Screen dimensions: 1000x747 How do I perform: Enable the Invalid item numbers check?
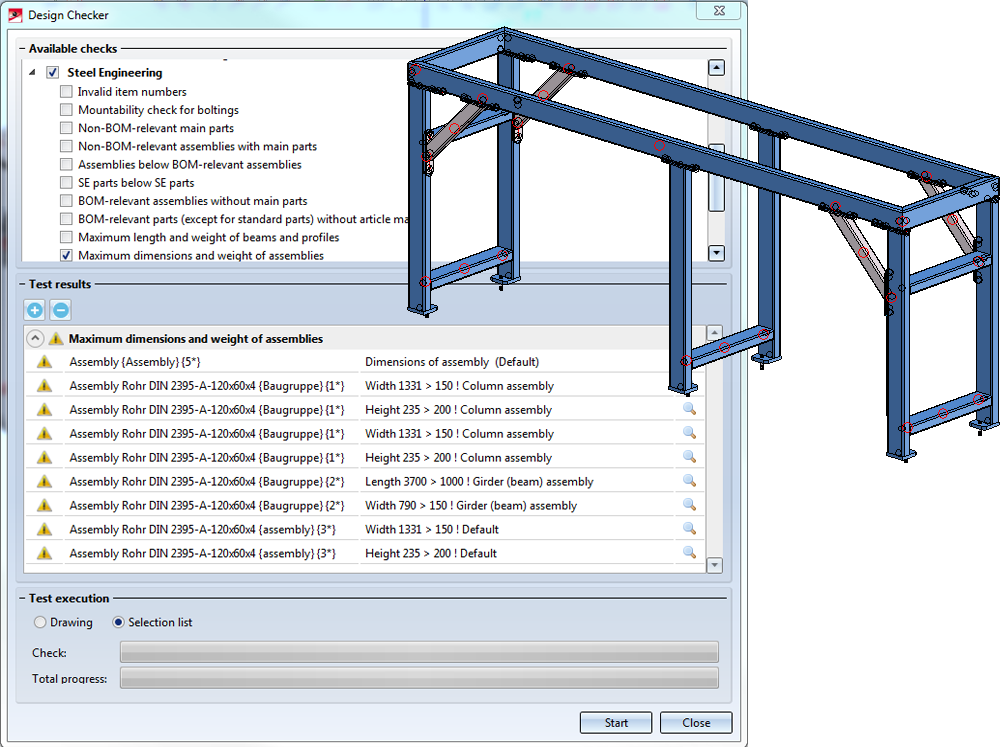click(x=66, y=92)
